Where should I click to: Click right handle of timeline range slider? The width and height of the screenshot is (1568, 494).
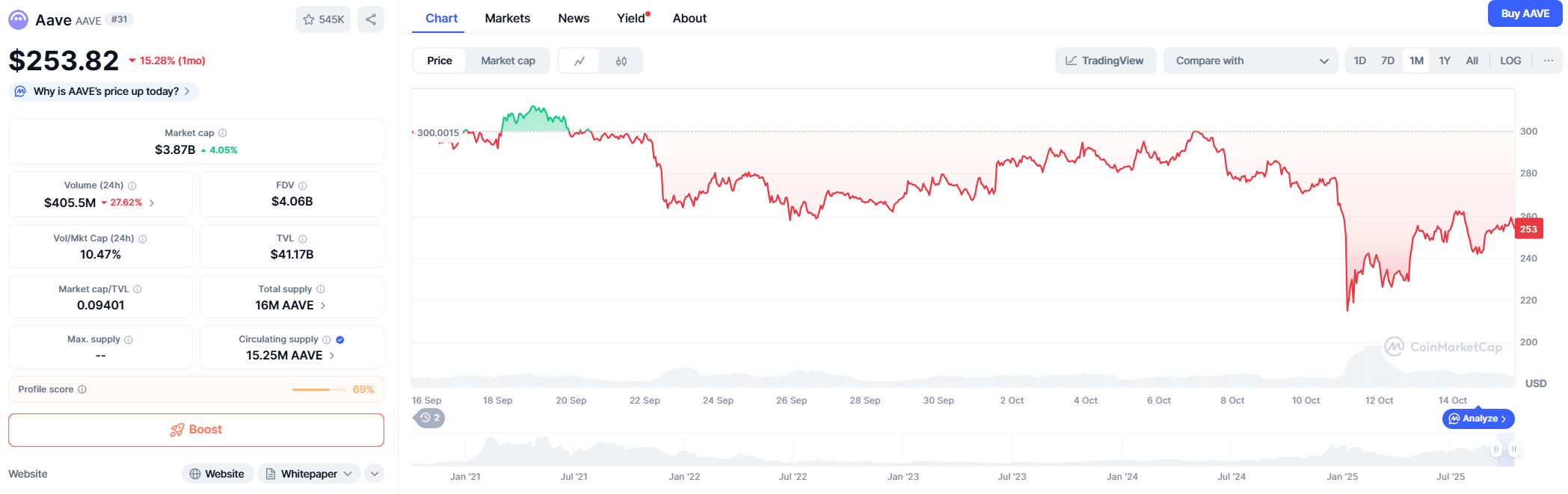(1513, 449)
